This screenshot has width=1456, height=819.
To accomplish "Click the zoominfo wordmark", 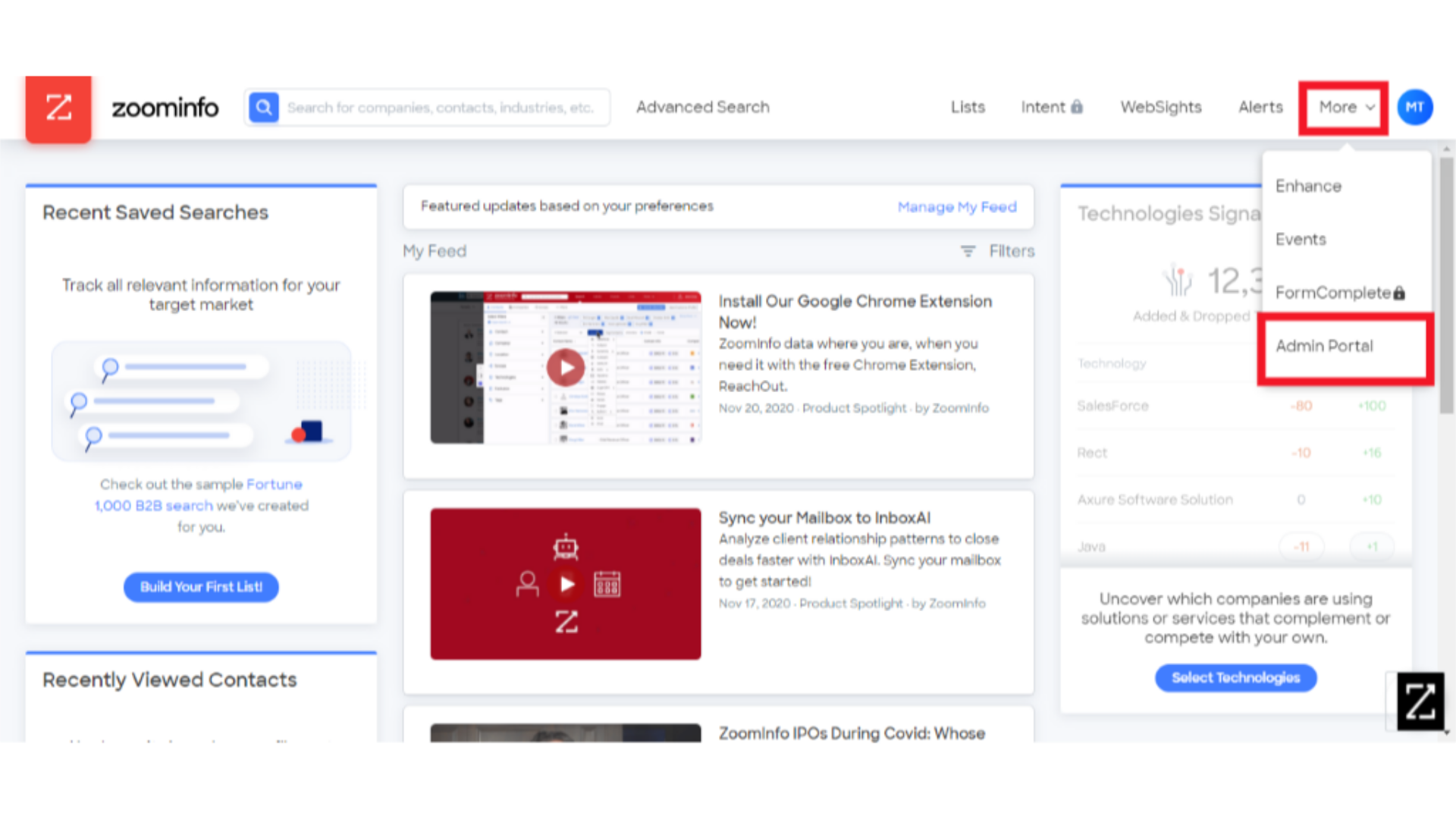I will pos(165,108).
